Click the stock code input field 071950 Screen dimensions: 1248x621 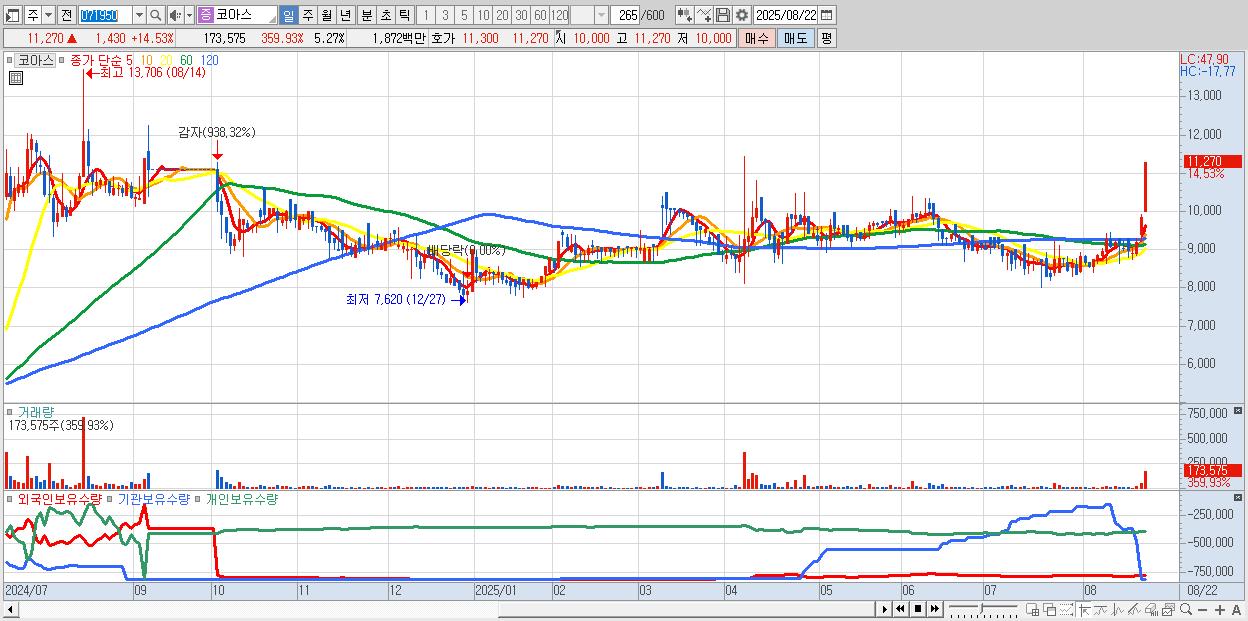coord(105,15)
